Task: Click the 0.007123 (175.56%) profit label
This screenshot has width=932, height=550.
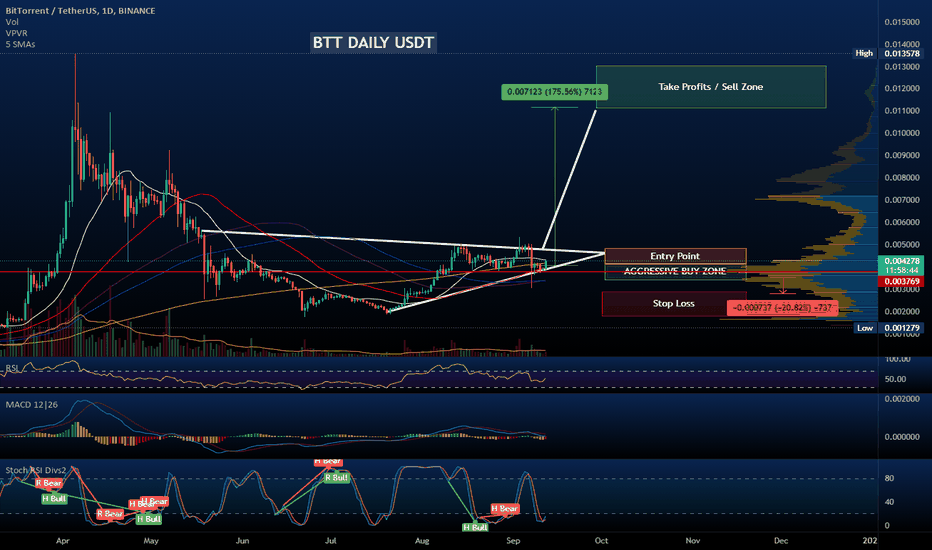Action: click(554, 92)
